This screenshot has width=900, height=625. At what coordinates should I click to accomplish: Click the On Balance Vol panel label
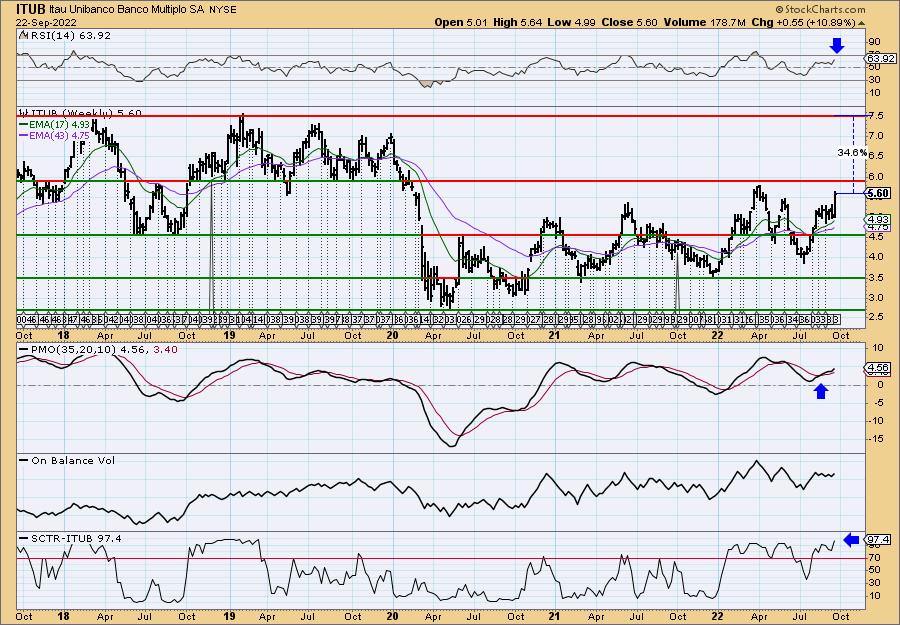tap(72, 460)
